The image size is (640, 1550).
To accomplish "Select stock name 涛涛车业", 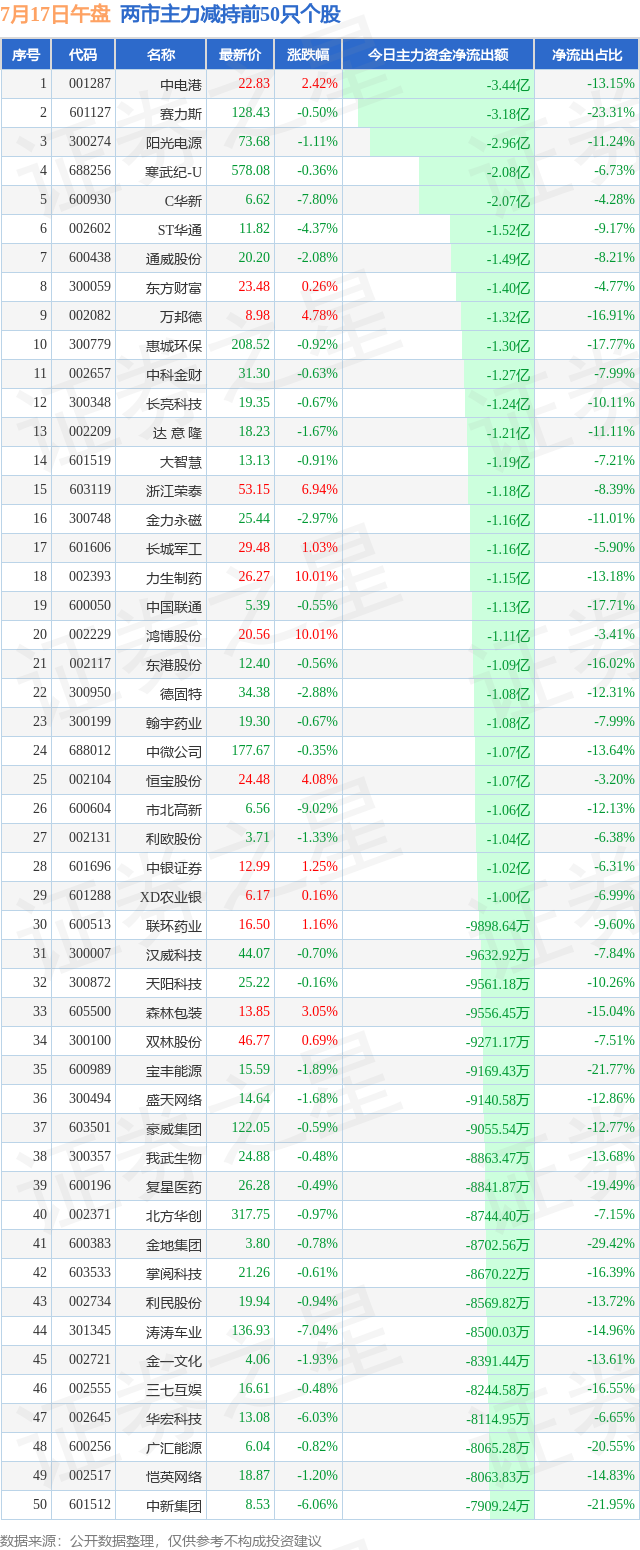I will pyautogui.click(x=174, y=1331).
